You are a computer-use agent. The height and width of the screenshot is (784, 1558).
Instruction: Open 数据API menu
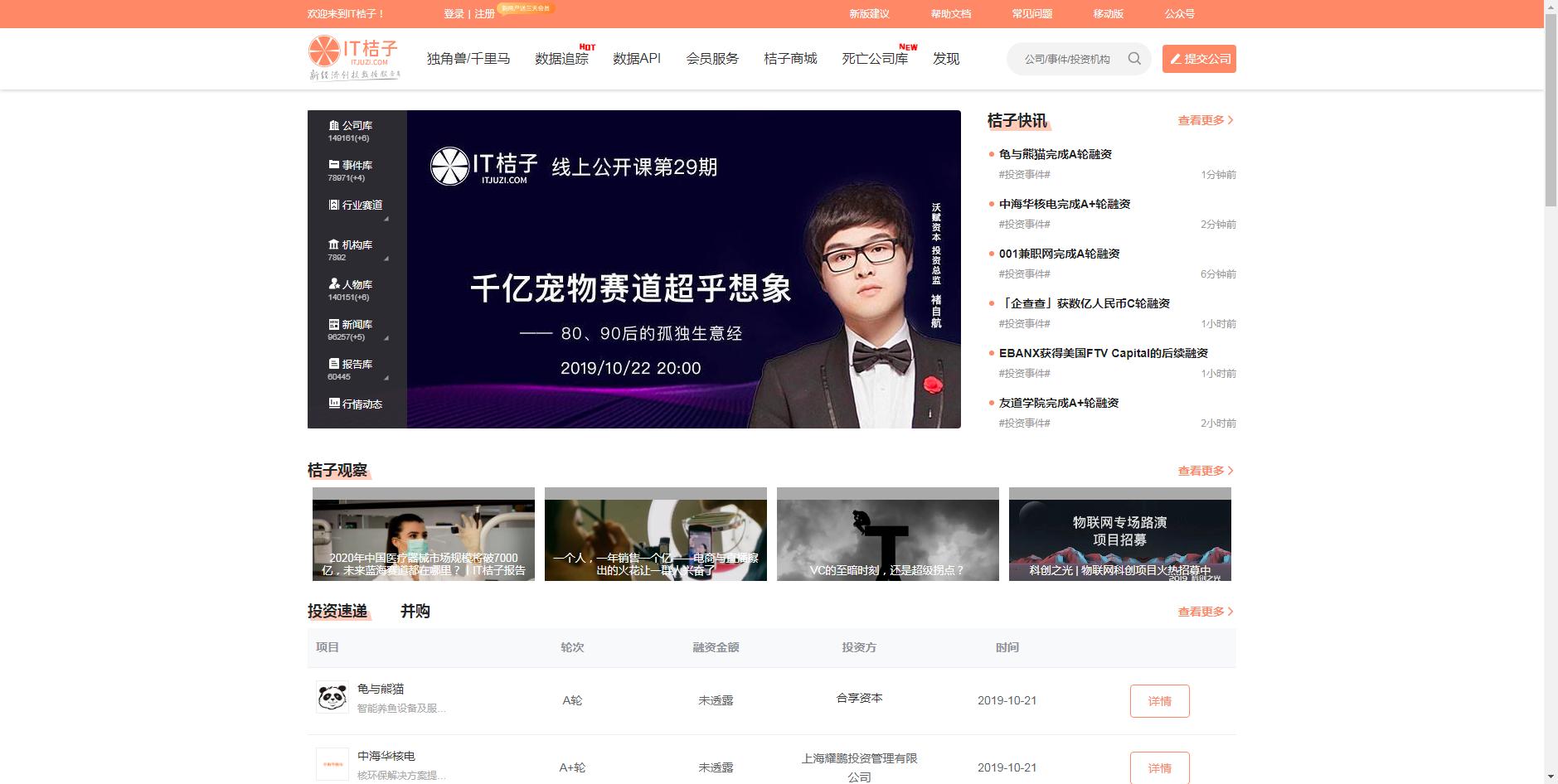pos(637,59)
